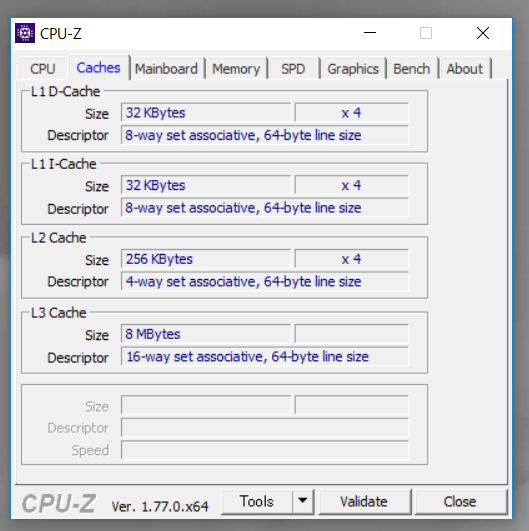Click L1 I-Cache descriptor 8-way field
The width and height of the screenshot is (529, 531).
point(265,208)
